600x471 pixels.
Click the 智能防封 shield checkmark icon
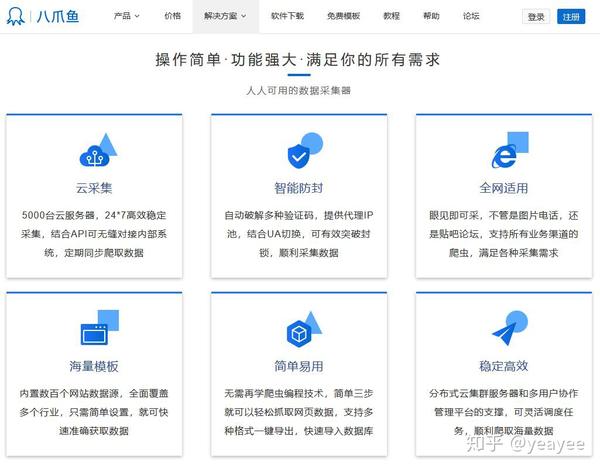click(305, 150)
